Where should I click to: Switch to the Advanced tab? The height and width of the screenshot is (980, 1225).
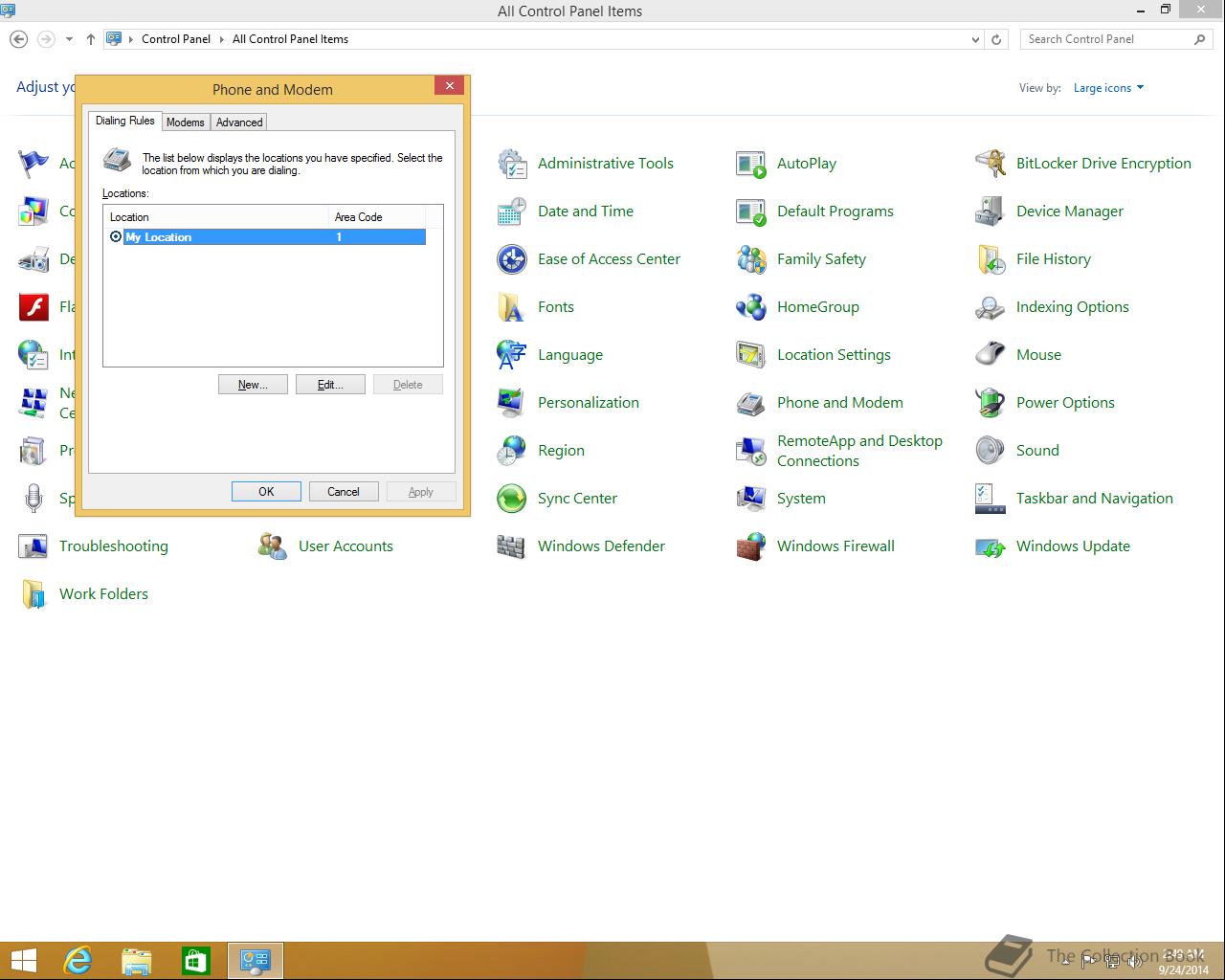pyautogui.click(x=239, y=122)
